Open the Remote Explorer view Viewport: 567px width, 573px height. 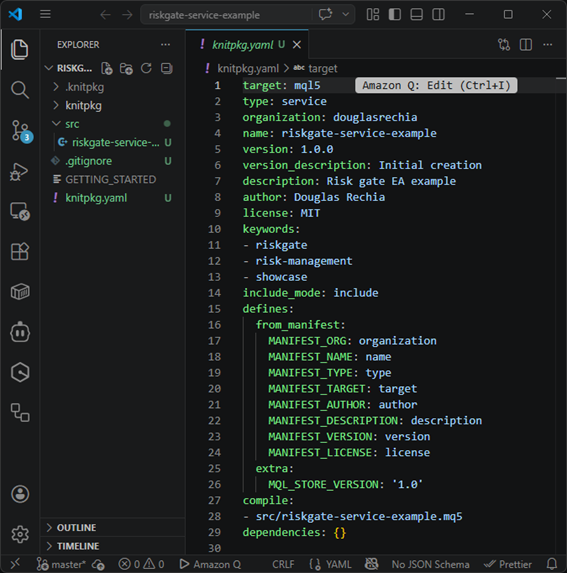pyautogui.click(x=20, y=212)
